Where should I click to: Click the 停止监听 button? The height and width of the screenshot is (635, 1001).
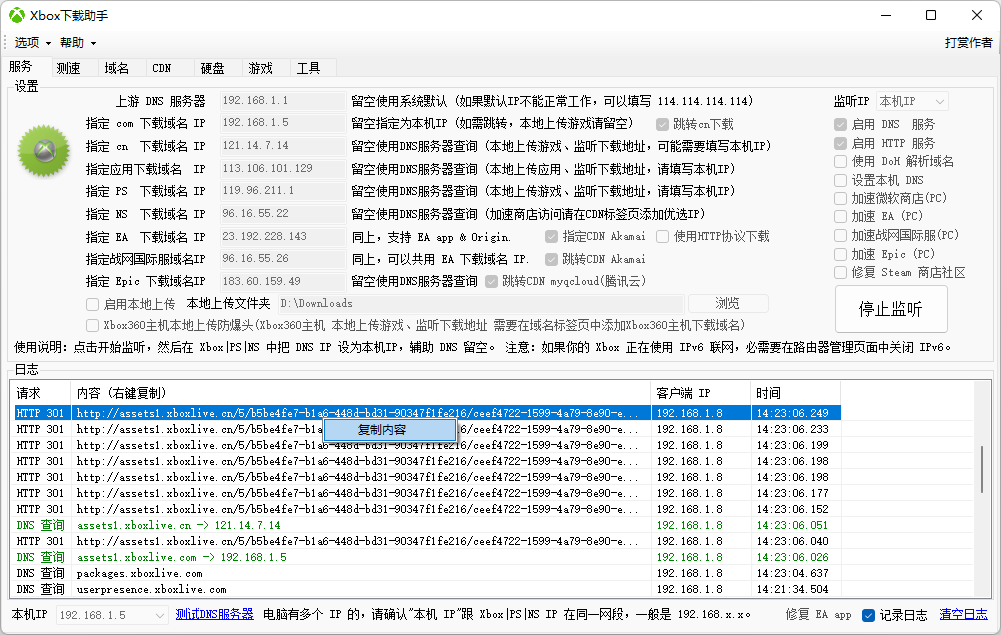click(x=891, y=309)
